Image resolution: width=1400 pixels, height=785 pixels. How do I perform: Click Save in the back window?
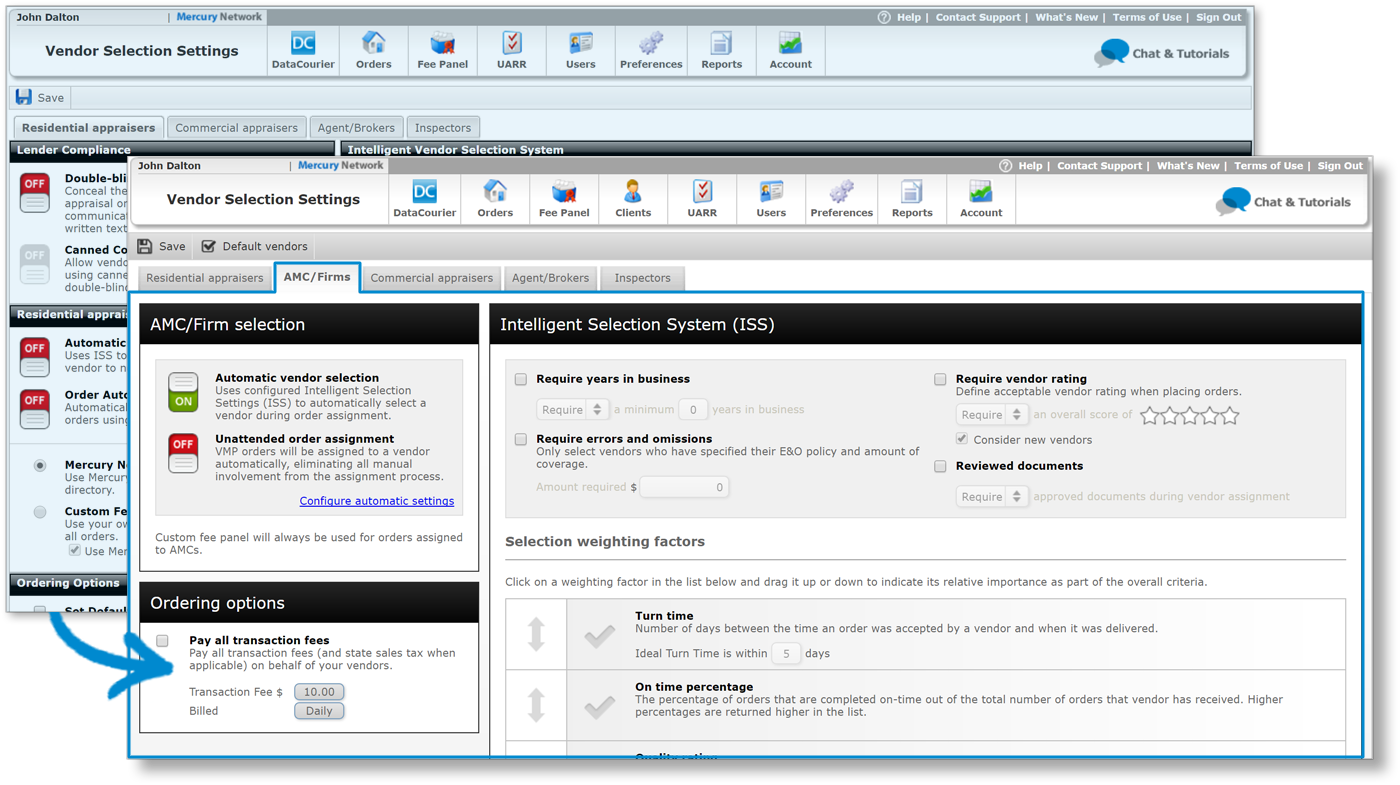(40, 97)
